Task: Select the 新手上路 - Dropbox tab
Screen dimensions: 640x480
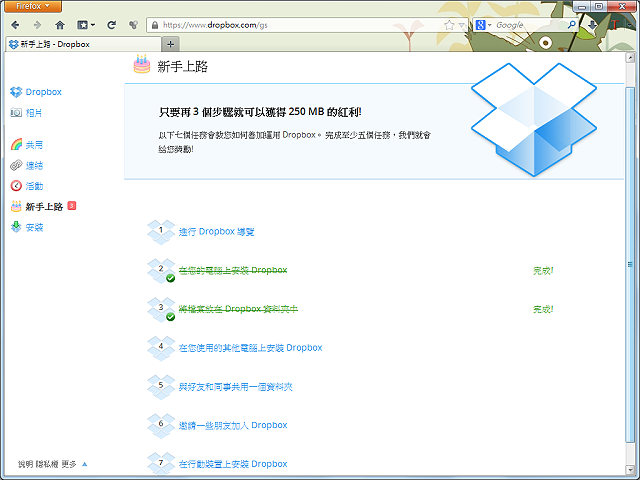Action: pyautogui.click(x=83, y=44)
